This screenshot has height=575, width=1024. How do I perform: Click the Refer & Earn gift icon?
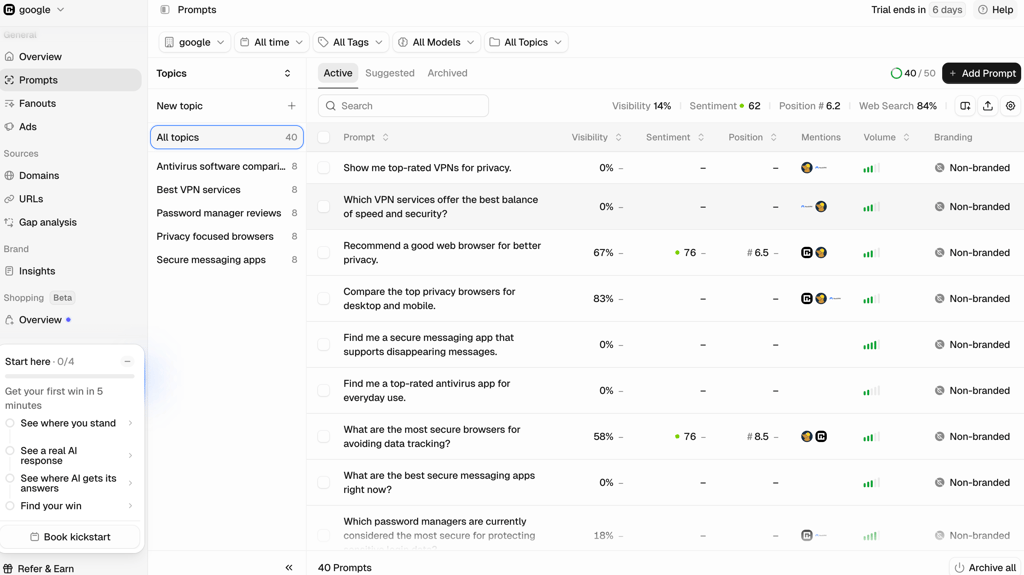pos(8,568)
